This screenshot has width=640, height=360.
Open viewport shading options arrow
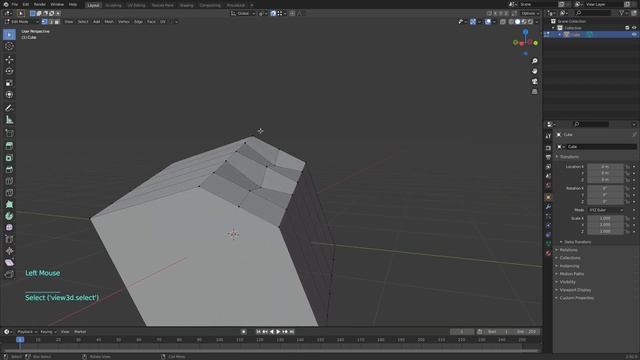[x=537, y=22]
